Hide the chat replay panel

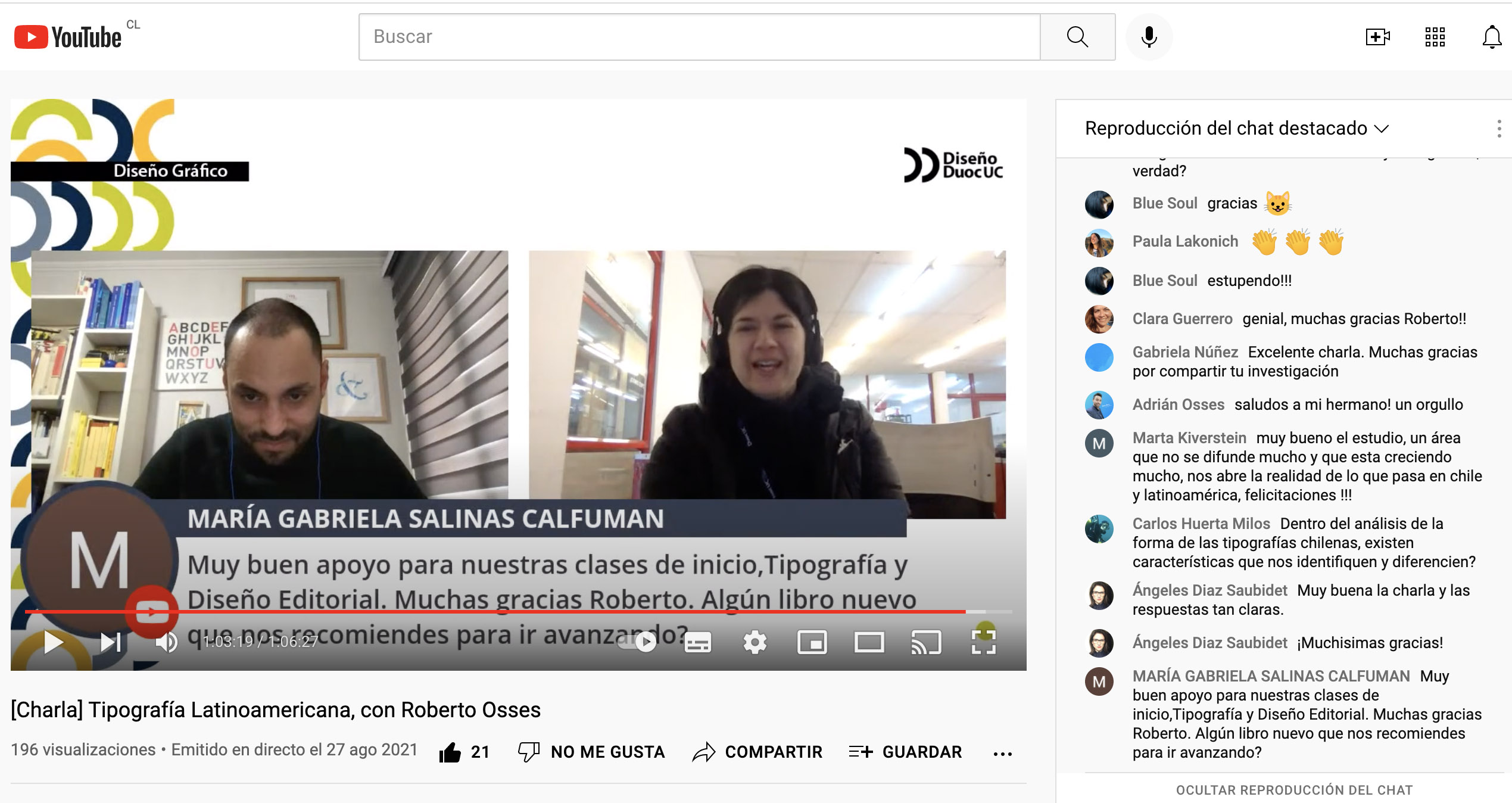coord(1294,790)
